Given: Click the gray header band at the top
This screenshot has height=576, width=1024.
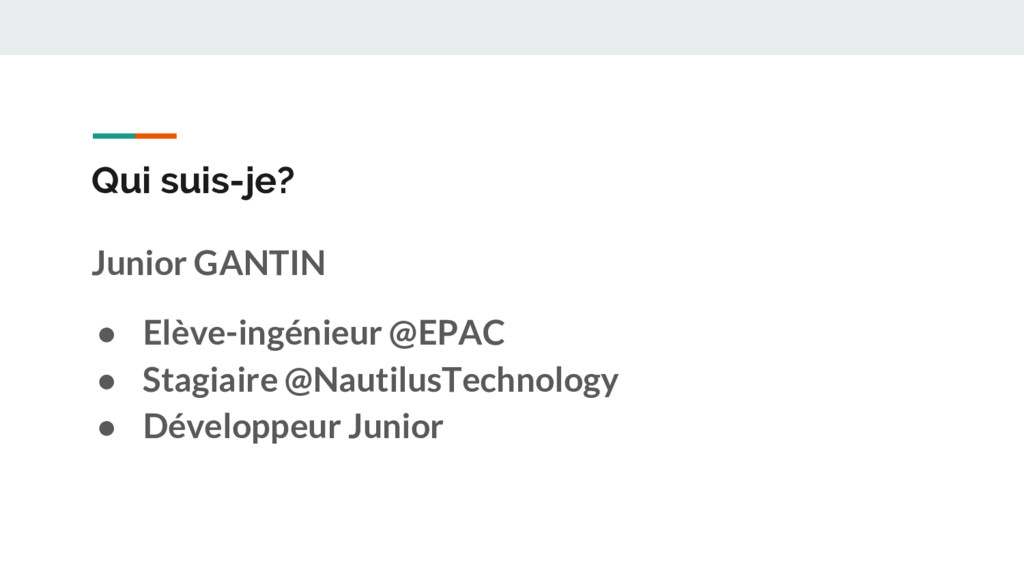Looking at the screenshot, I should click(512, 27).
